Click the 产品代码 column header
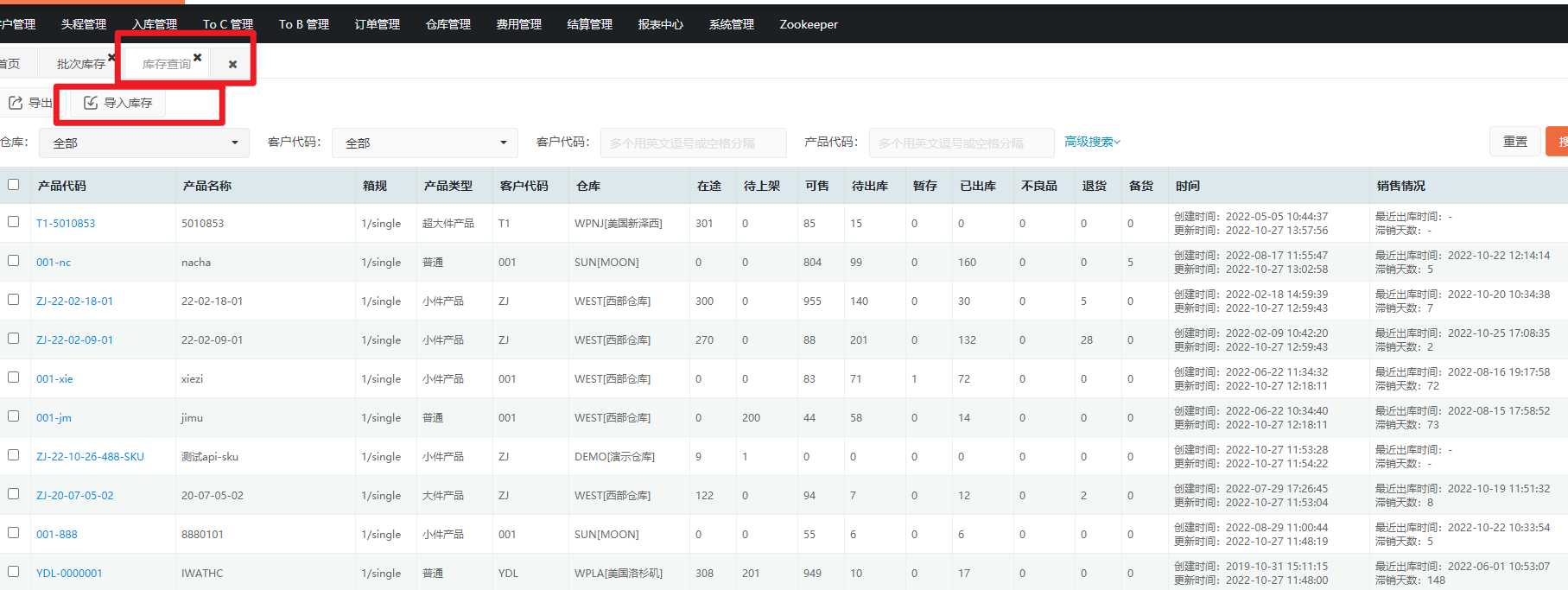The image size is (1568, 590). (x=62, y=186)
